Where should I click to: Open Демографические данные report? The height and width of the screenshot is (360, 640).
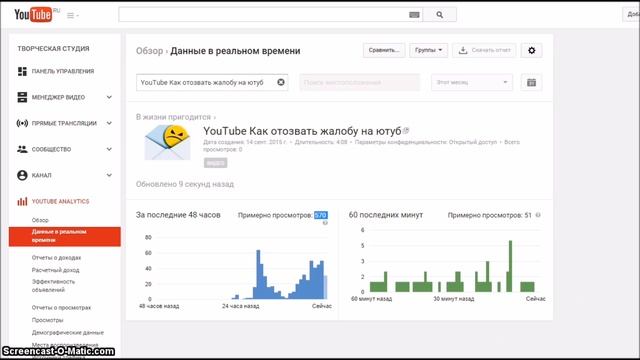click(x=68, y=333)
